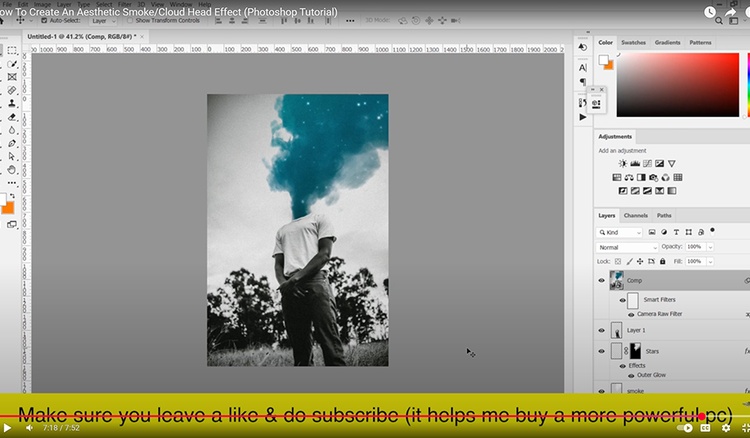This screenshot has width=750, height=438.
Task: Click the red video progress scrubber
Action: 702,416
